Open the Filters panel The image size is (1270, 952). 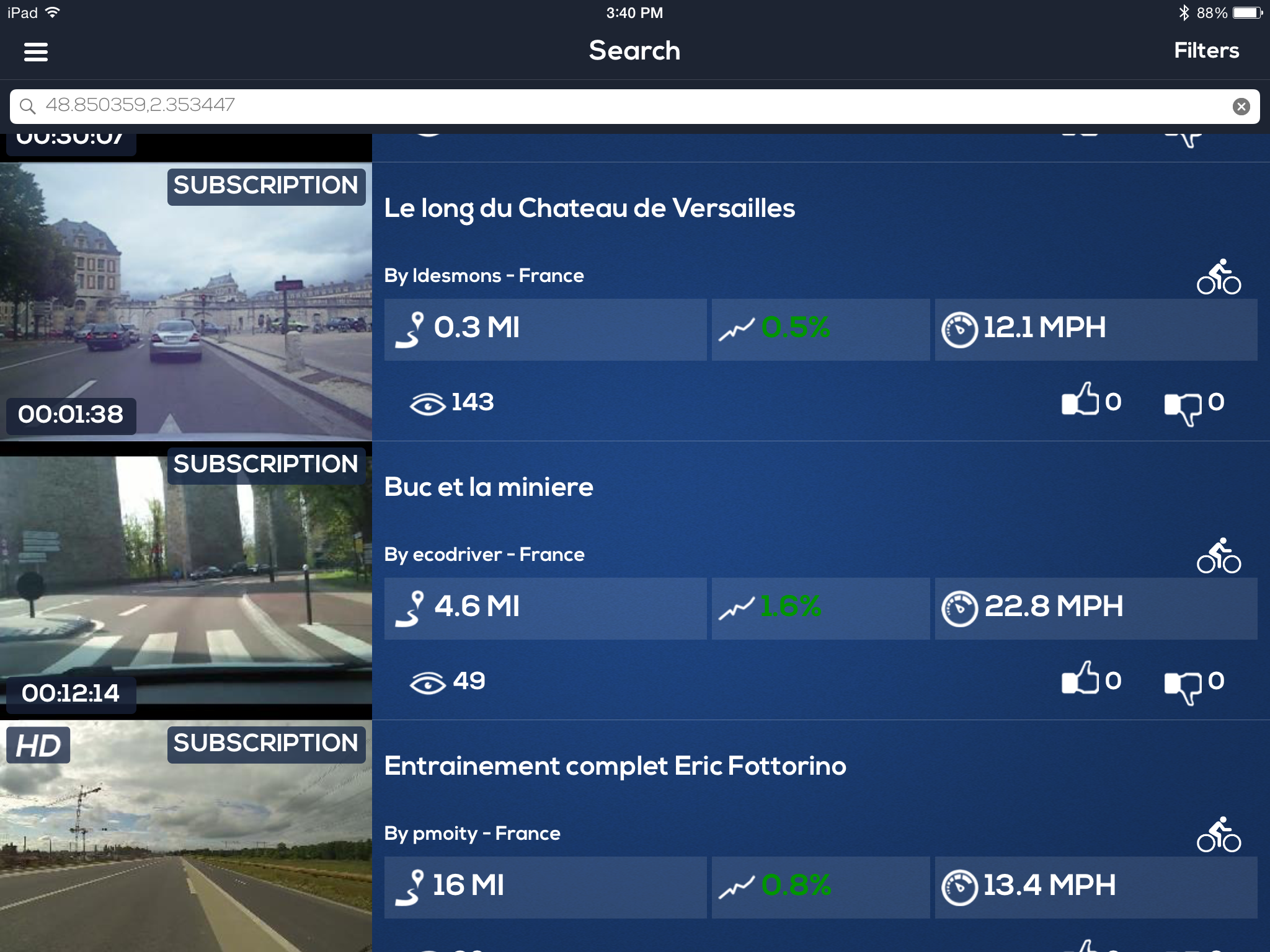[1206, 50]
